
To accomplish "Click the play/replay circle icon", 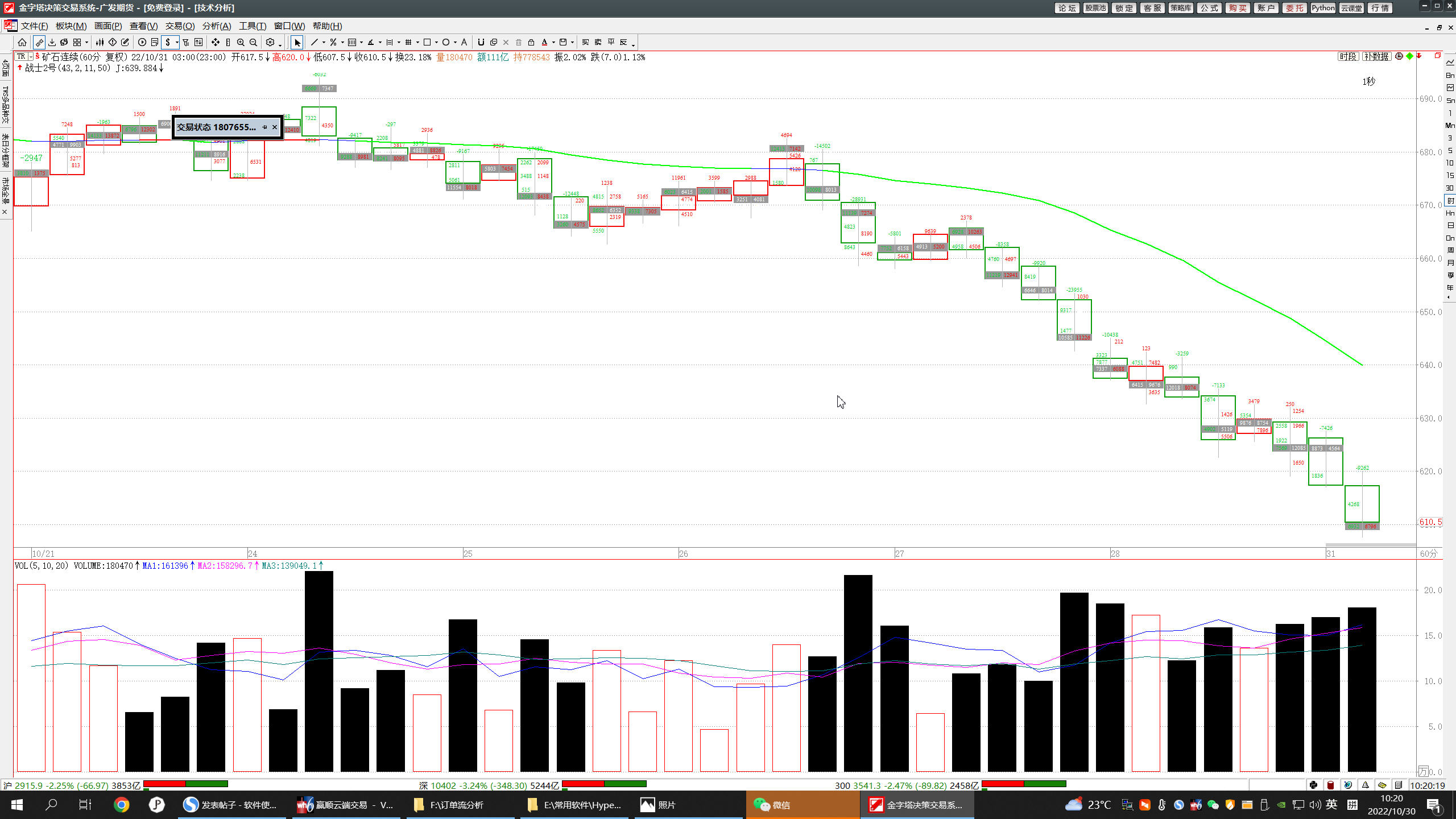I will [142, 42].
